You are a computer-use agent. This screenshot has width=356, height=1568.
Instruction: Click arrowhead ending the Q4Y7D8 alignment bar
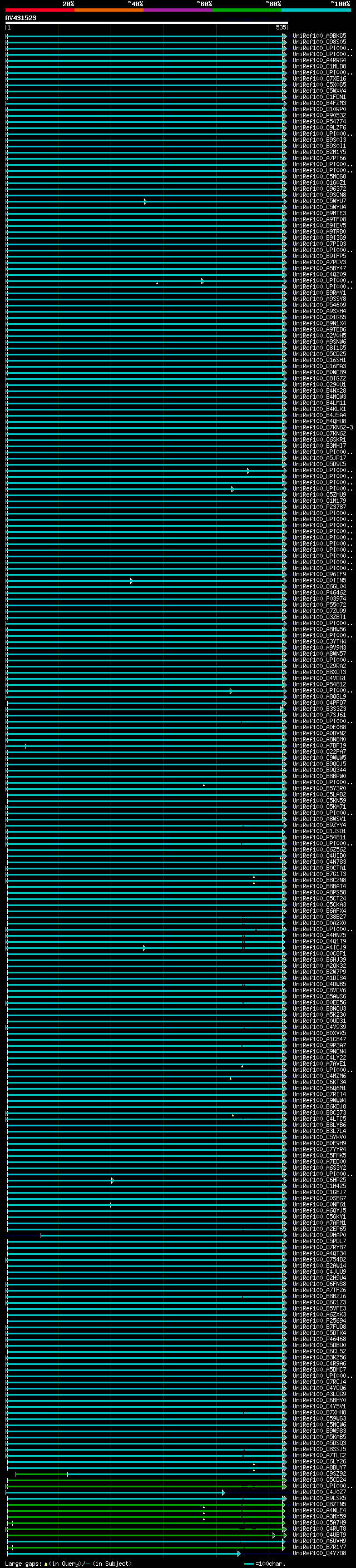pyautogui.click(x=239, y=1554)
